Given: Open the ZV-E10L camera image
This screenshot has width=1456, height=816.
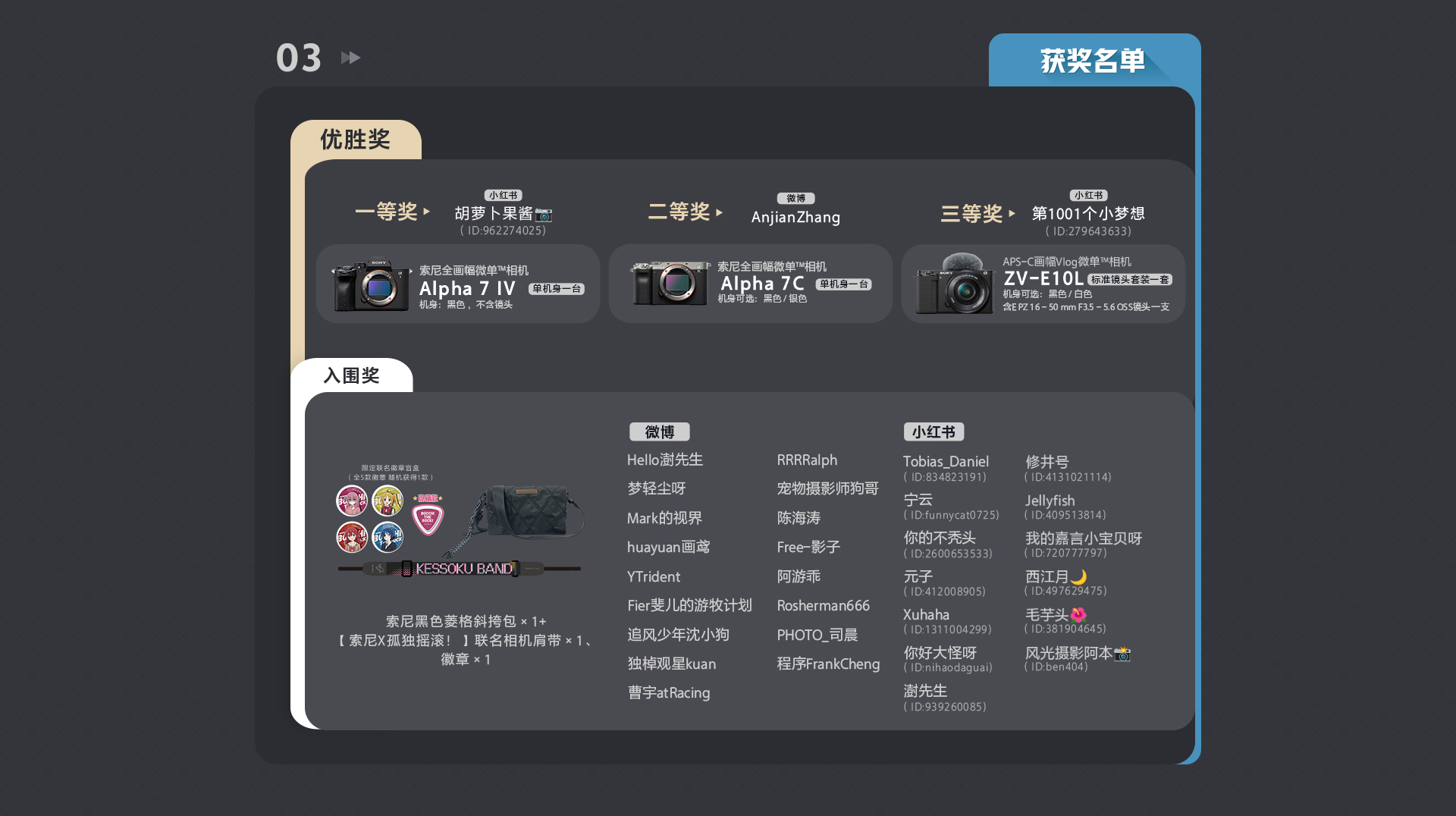Looking at the screenshot, I should click(x=955, y=284).
